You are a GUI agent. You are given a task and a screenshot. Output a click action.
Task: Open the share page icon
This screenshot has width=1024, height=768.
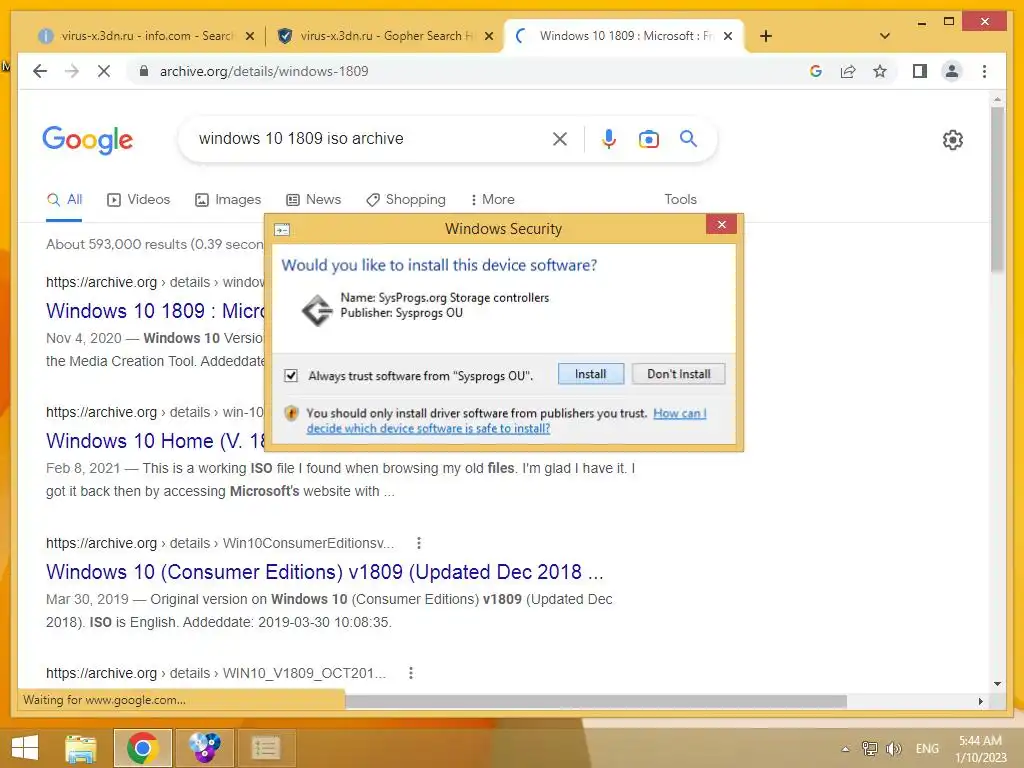pos(848,71)
